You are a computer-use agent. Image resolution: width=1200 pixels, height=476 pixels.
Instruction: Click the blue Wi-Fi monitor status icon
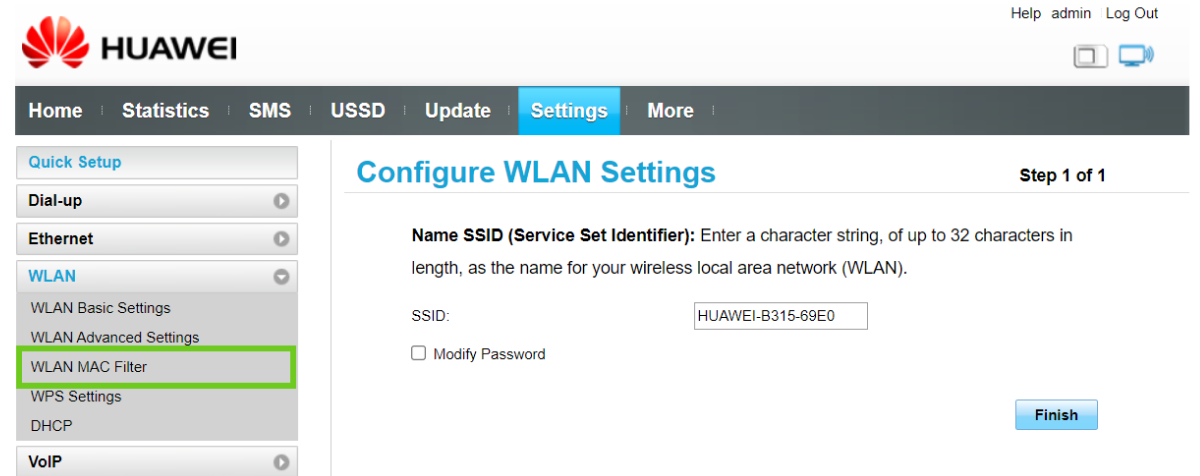1135,56
